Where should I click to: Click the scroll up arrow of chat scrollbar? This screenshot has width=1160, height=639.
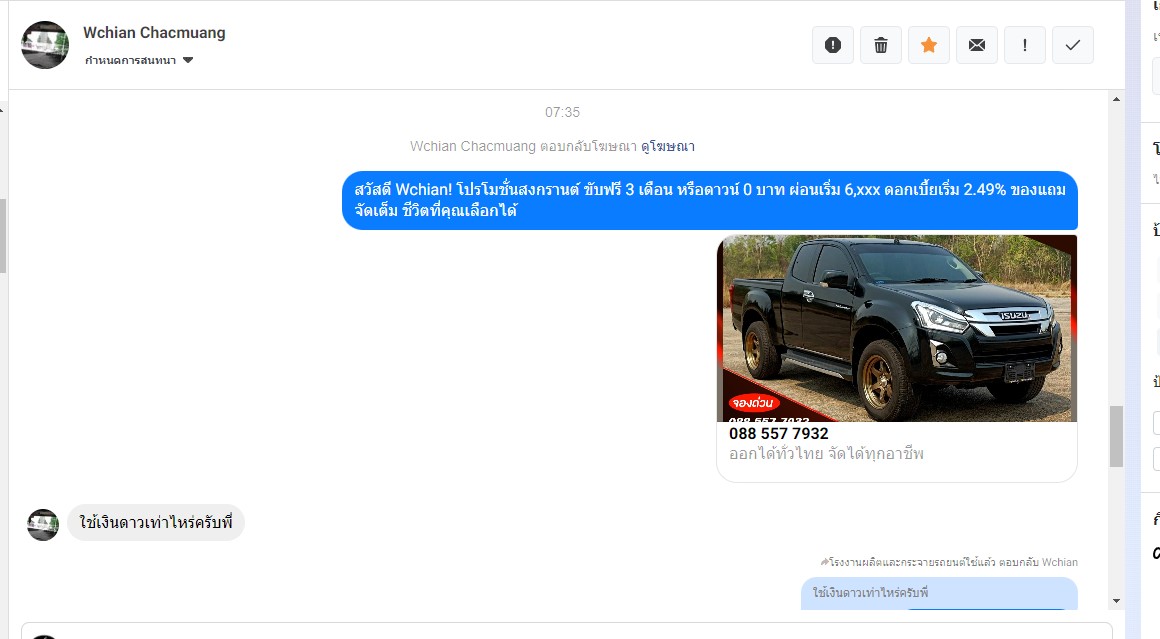point(1116,99)
